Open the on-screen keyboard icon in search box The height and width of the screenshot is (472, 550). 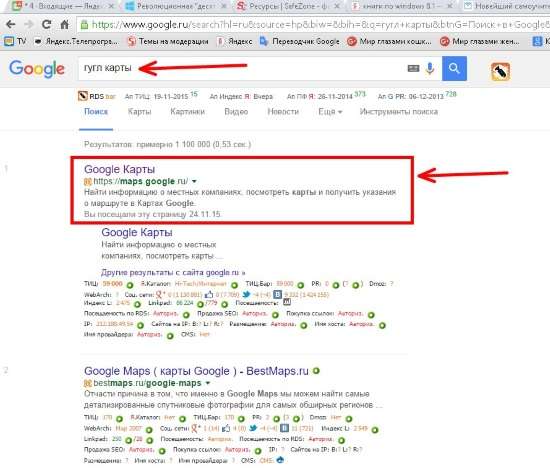point(413,68)
